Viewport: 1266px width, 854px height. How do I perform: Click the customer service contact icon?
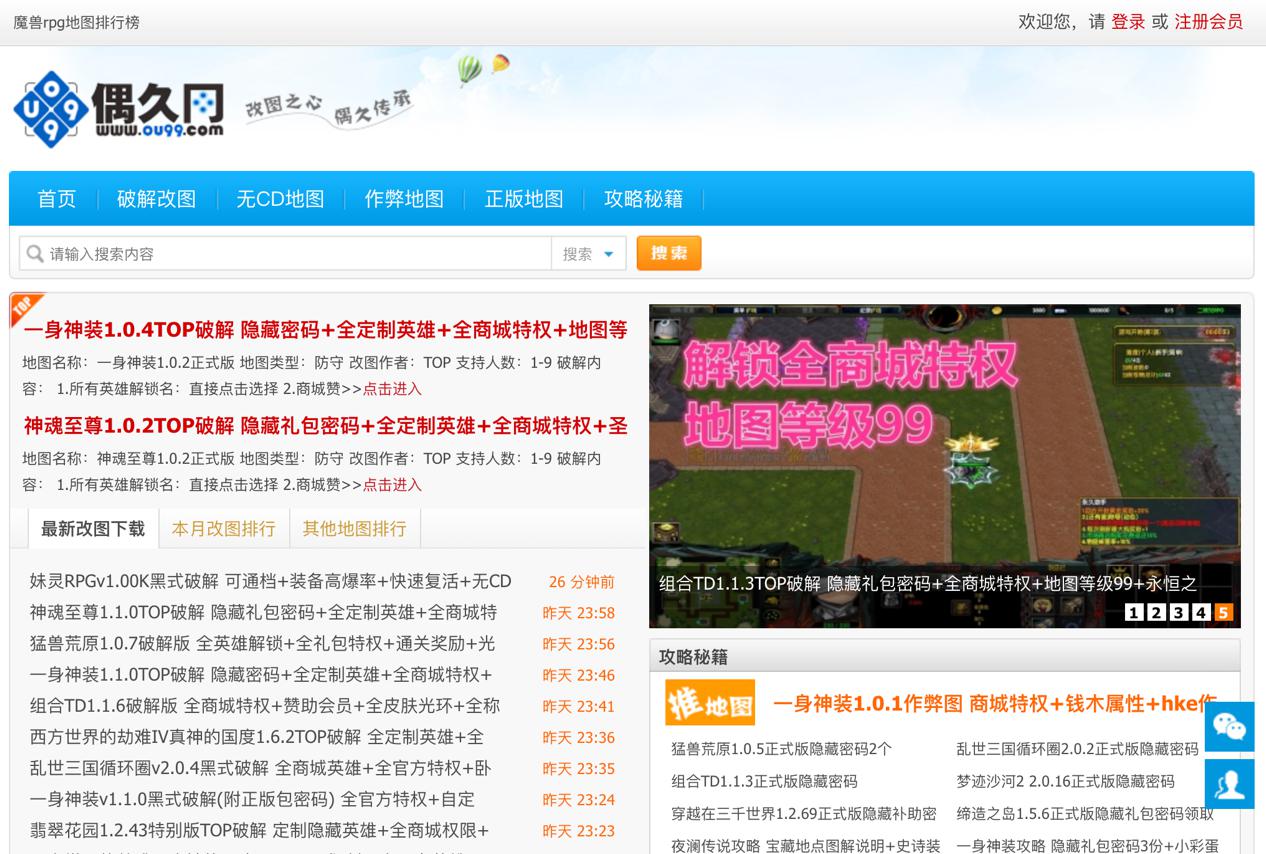[1229, 784]
